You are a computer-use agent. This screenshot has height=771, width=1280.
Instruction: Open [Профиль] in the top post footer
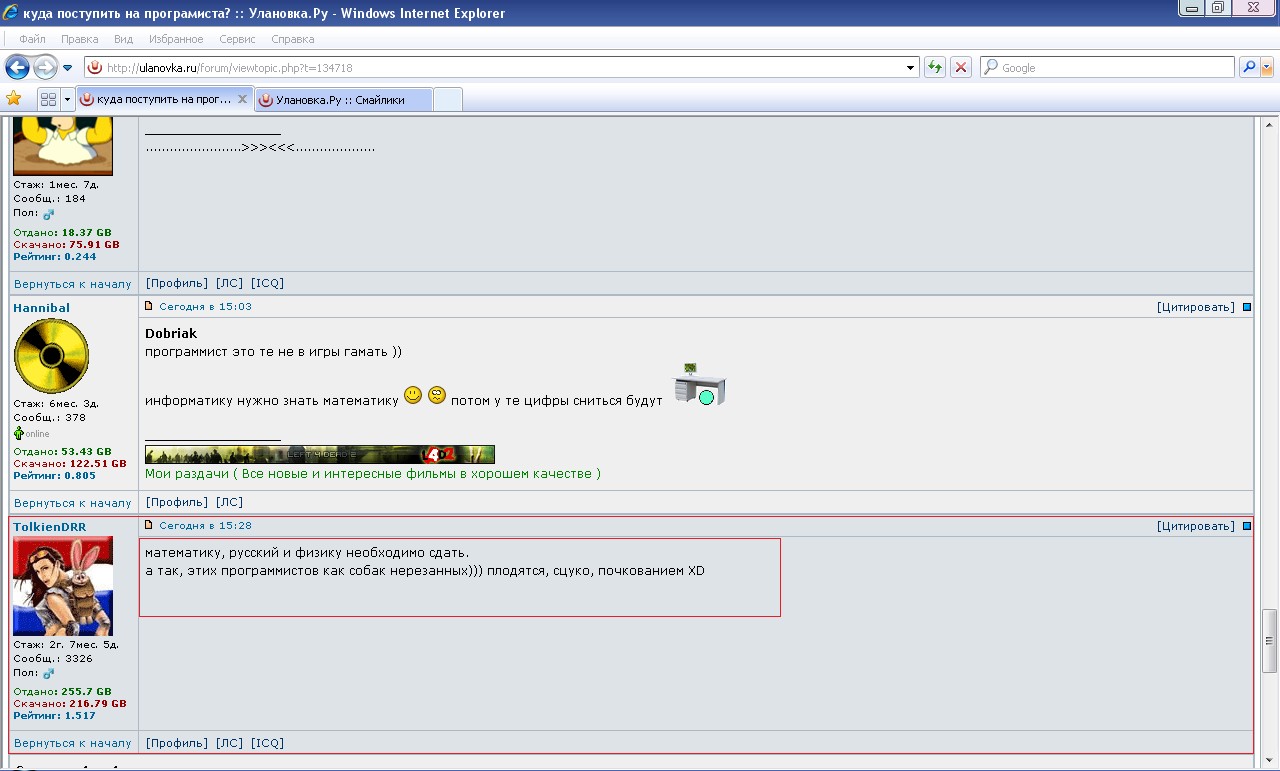[x=177, y=283]
